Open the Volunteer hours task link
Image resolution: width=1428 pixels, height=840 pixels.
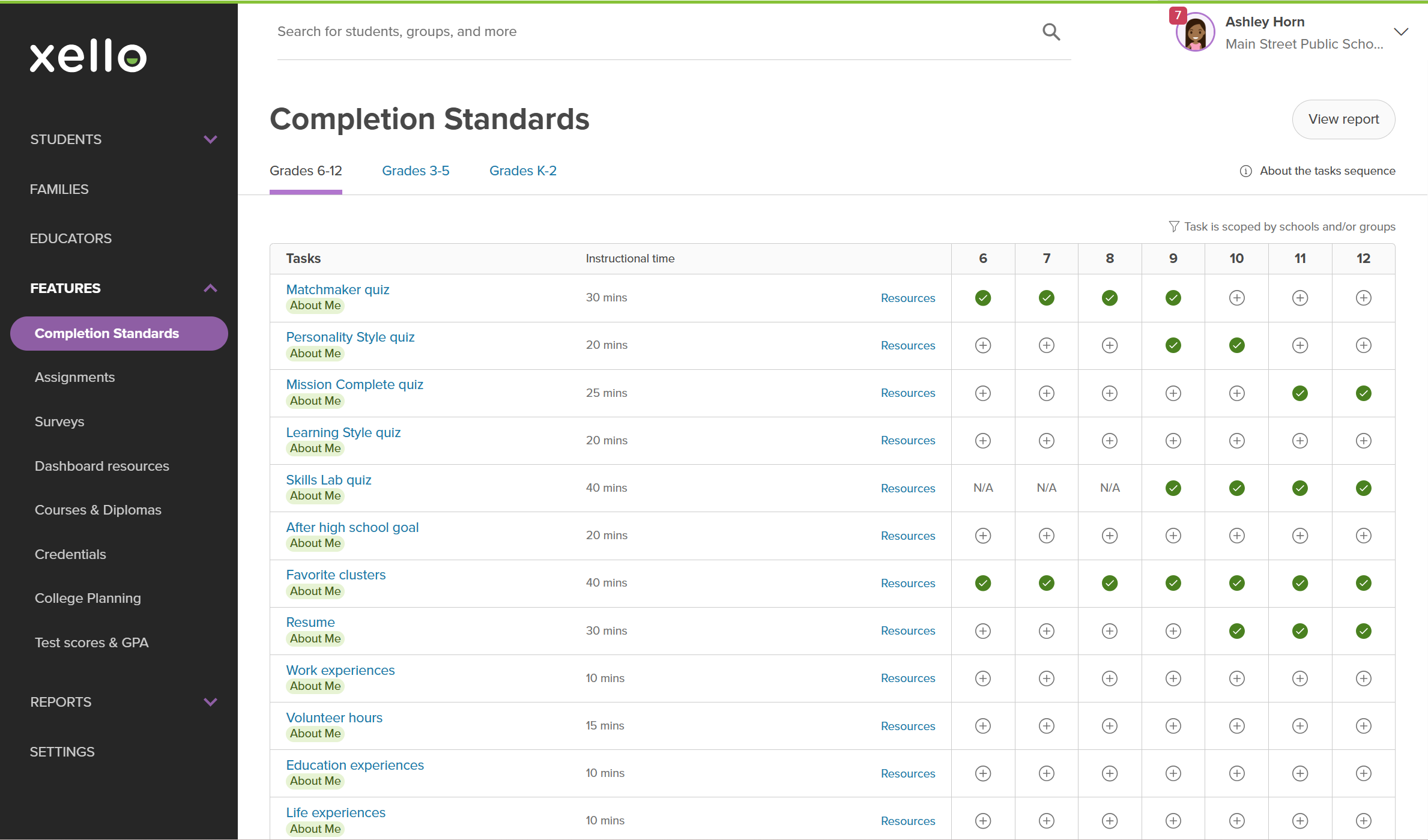[x=334, y=718]
